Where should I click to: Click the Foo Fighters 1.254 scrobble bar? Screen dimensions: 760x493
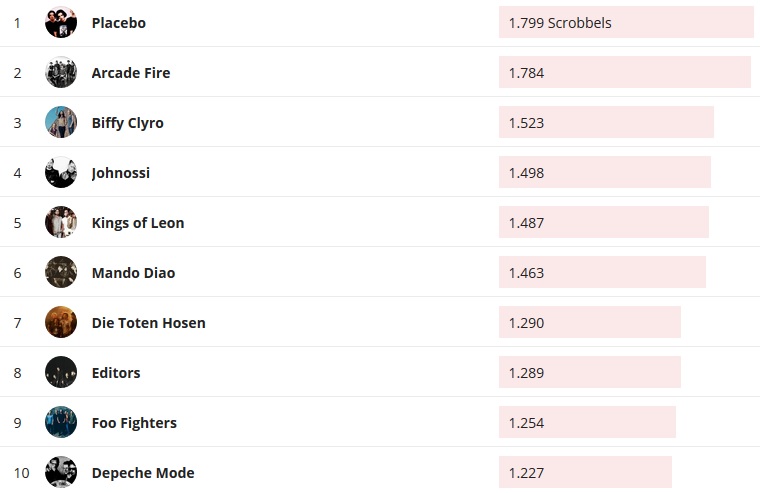587,422
